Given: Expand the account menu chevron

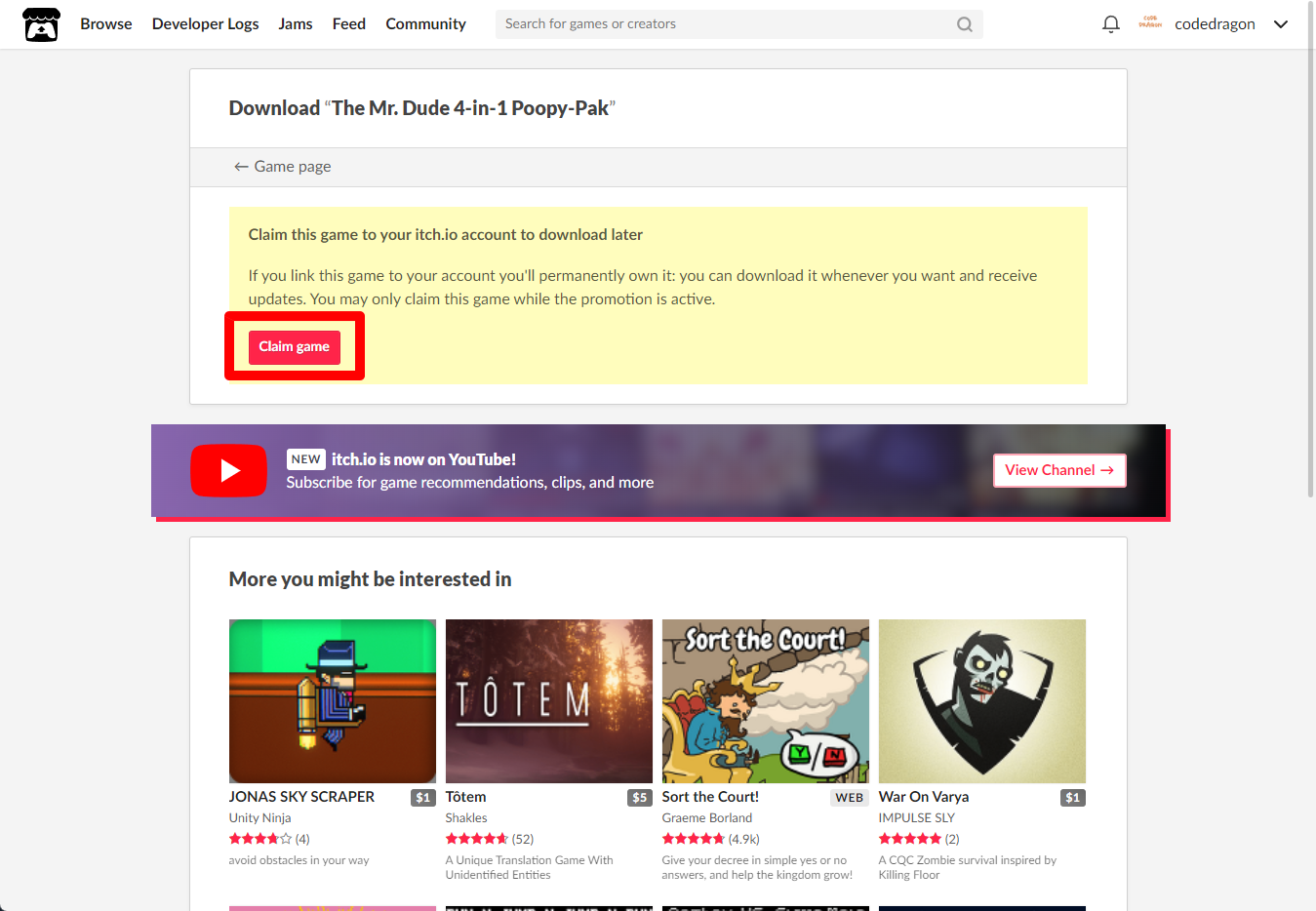Looking at the screenshot, I should point(1281,24).
